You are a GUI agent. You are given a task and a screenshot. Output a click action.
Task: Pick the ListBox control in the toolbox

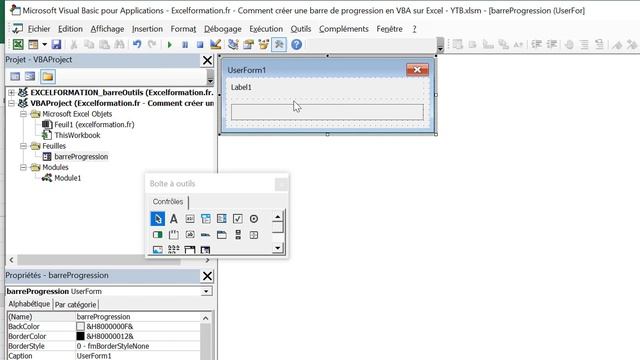pos(222,219)
